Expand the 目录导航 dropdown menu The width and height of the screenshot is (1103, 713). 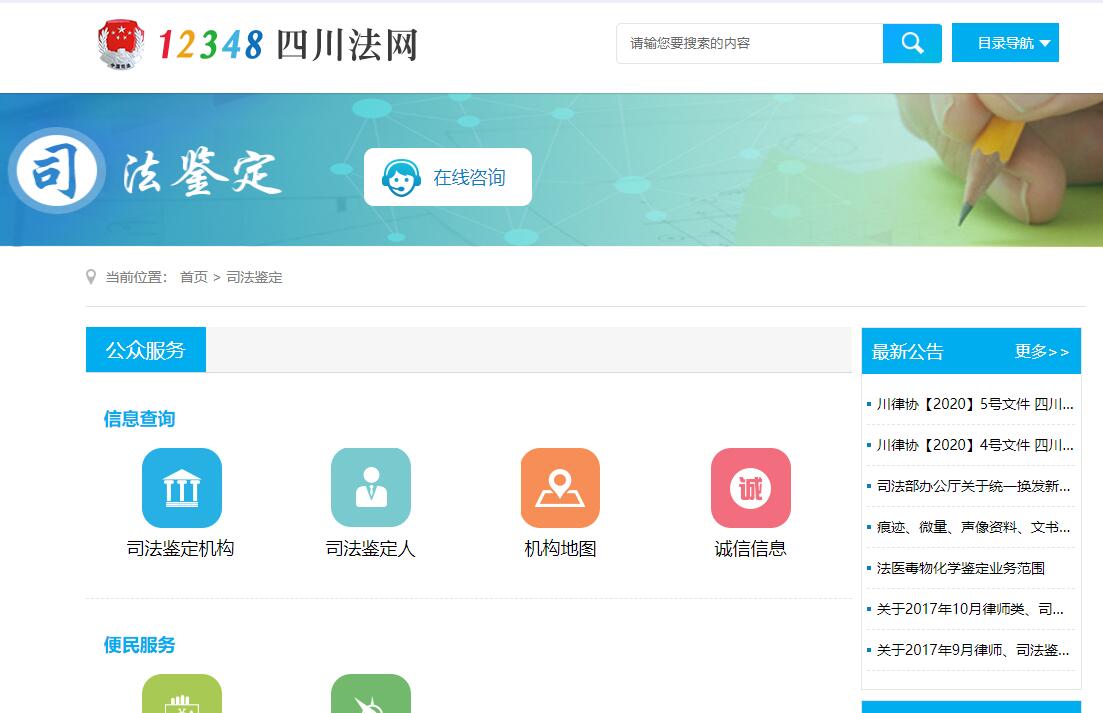[1005, 43]
